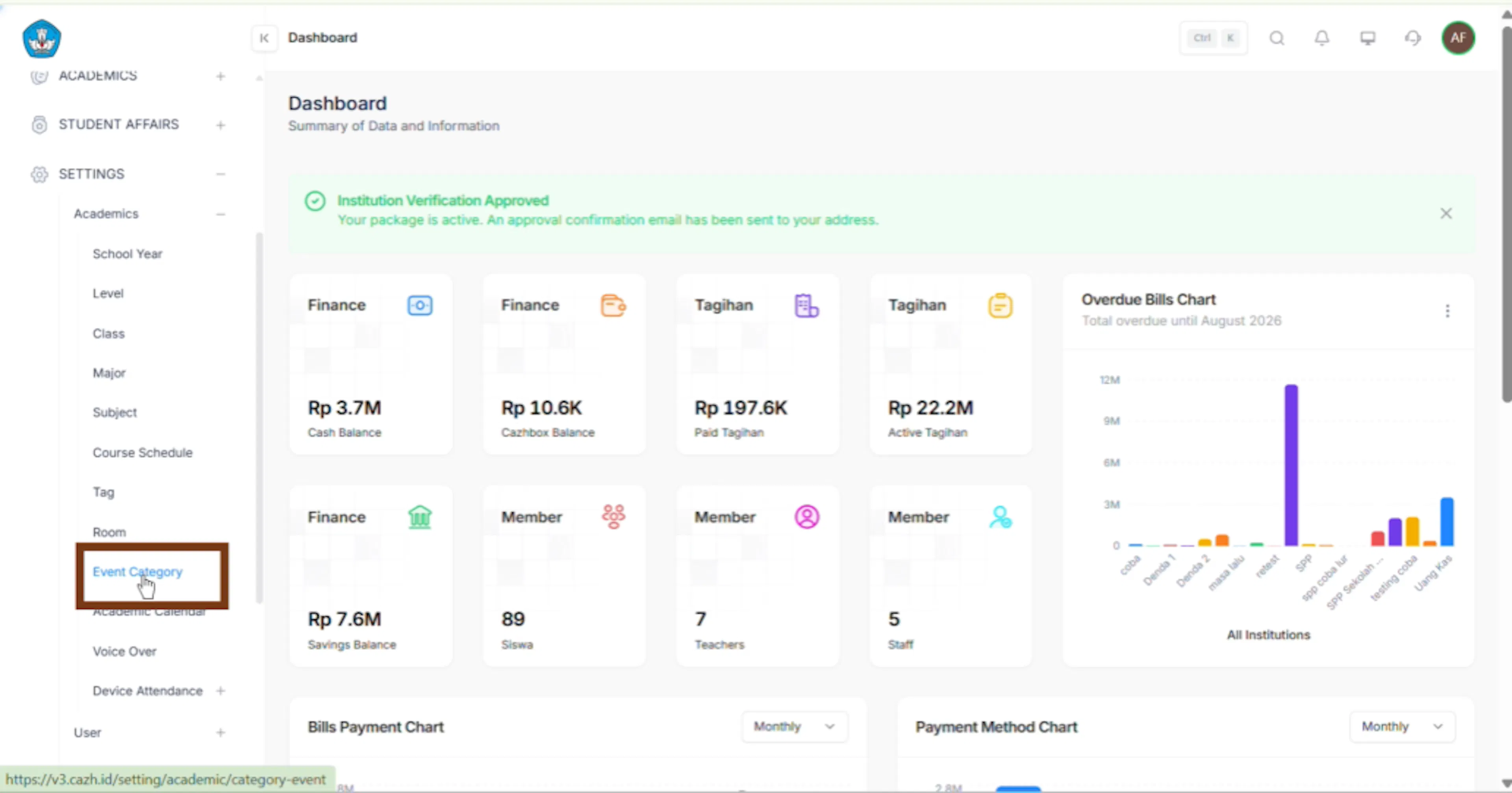
Task: Expand the STUDENT AFFAIRS menu section
Action: 220,124
